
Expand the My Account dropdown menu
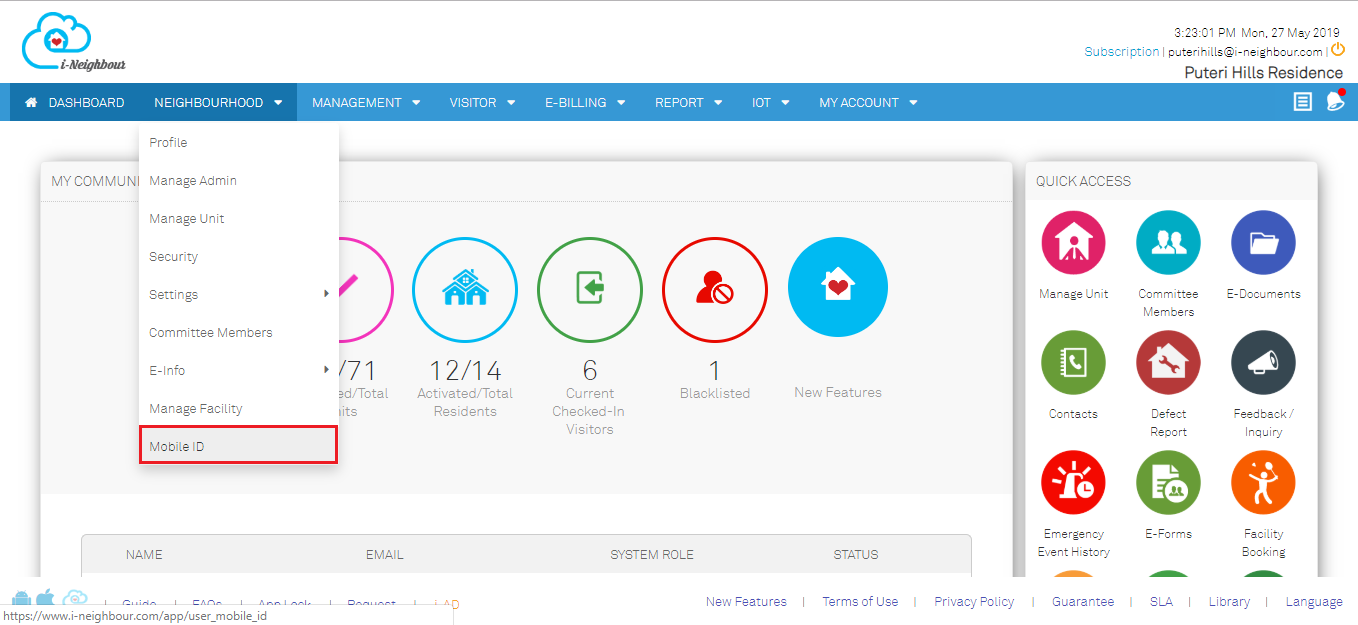tap(868, 102)
